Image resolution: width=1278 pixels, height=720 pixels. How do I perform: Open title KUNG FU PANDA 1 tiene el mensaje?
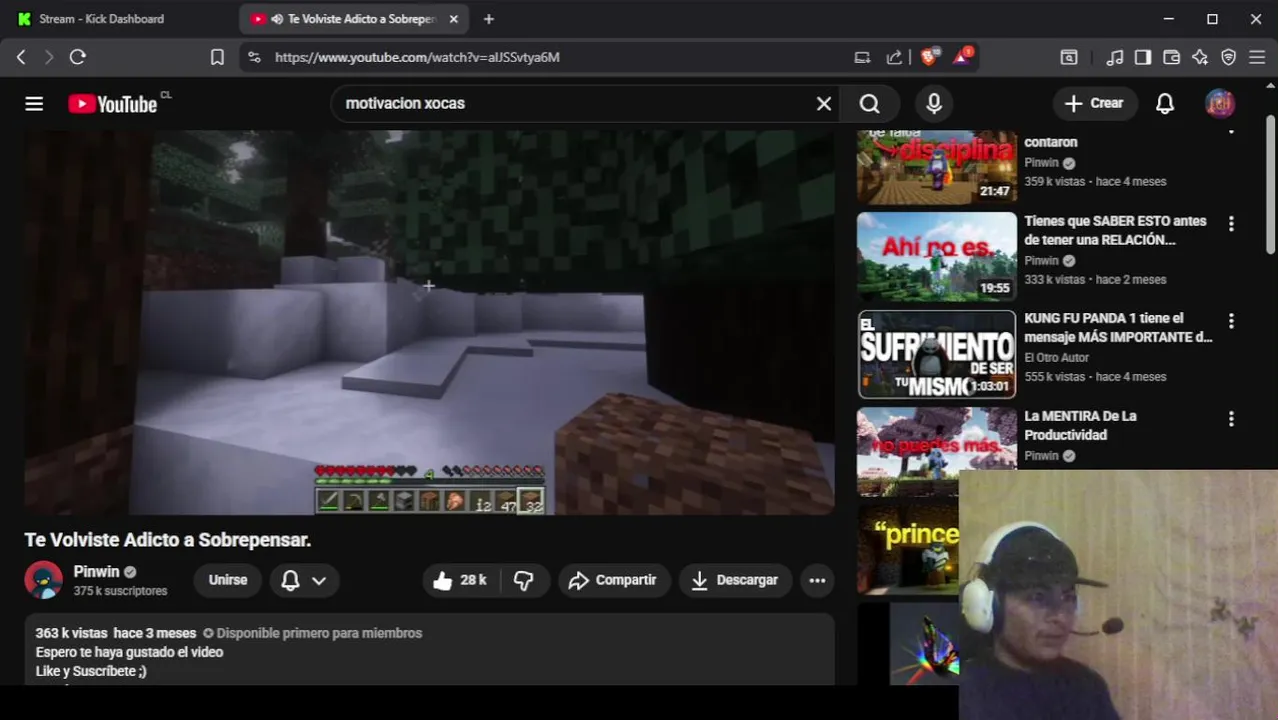coord(1118,328)
